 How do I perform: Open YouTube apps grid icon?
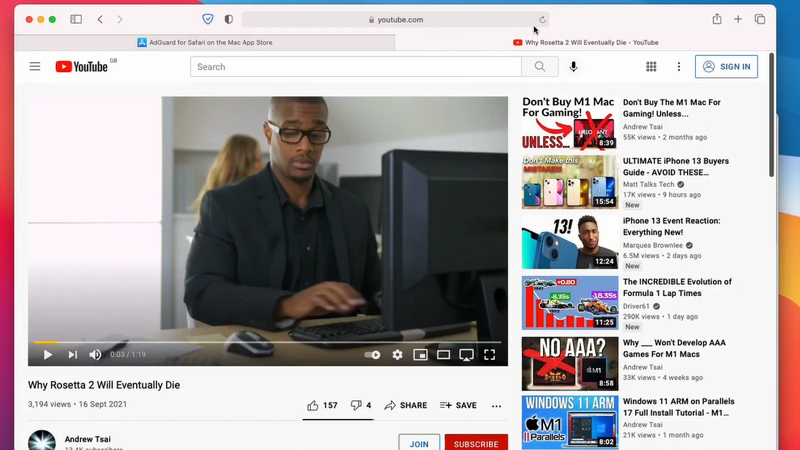tap(651, 66)
